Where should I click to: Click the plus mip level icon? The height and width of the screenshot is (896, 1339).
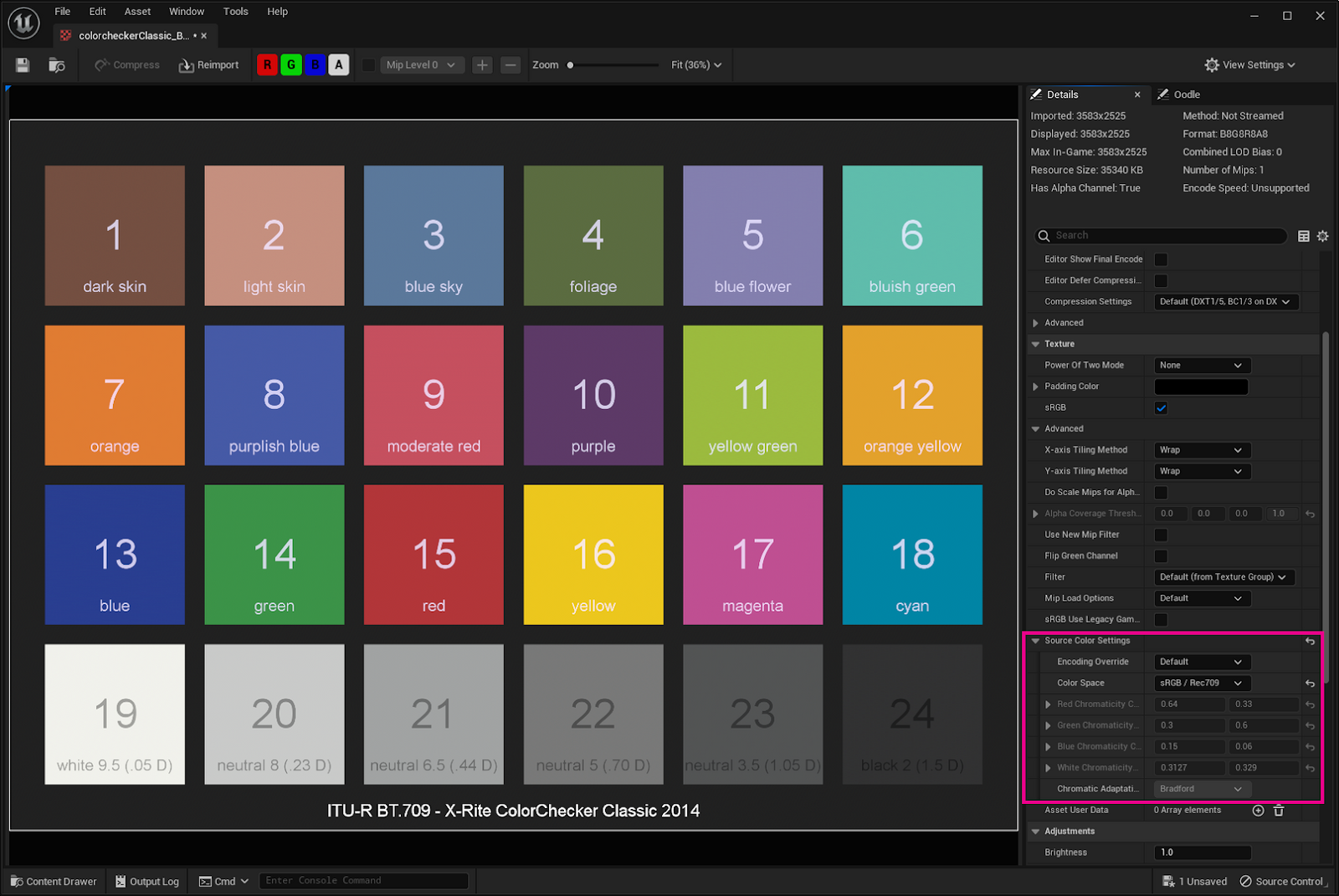click(482, 65)
